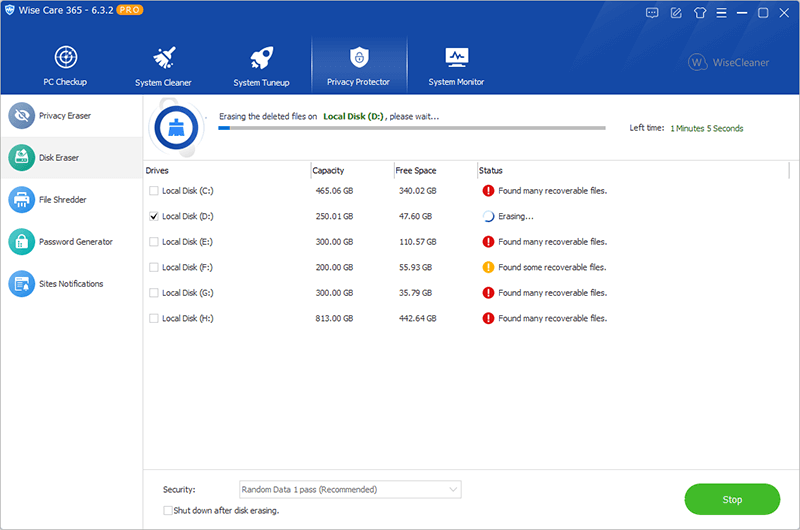Select Password Generator in the sidebar
The image size is (800, 530).
click(76, 241)
